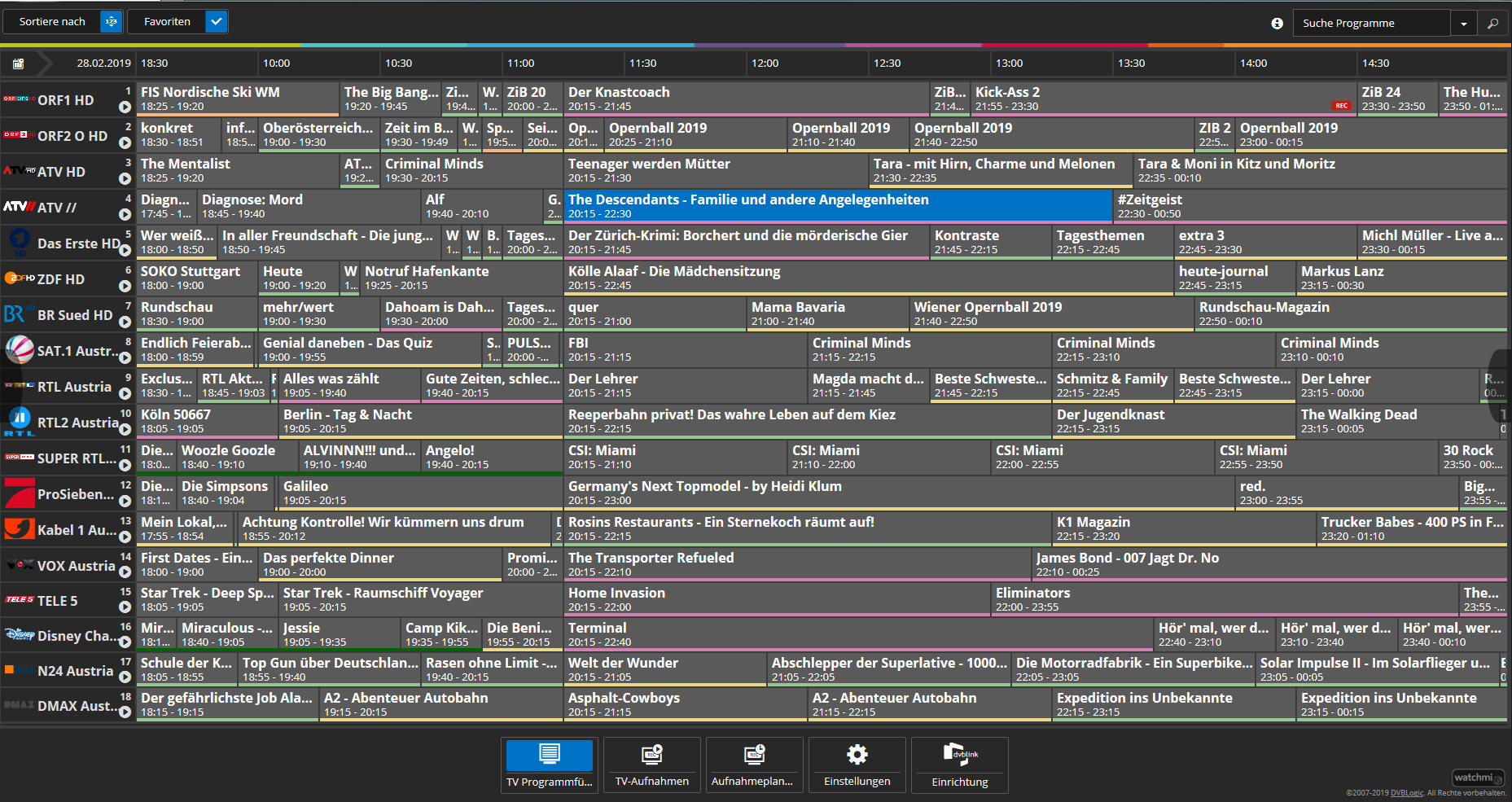The height and width of the screenshot is (802, 1512).
Task: Play the N24 Austria channel
Action: click(125, 677)
